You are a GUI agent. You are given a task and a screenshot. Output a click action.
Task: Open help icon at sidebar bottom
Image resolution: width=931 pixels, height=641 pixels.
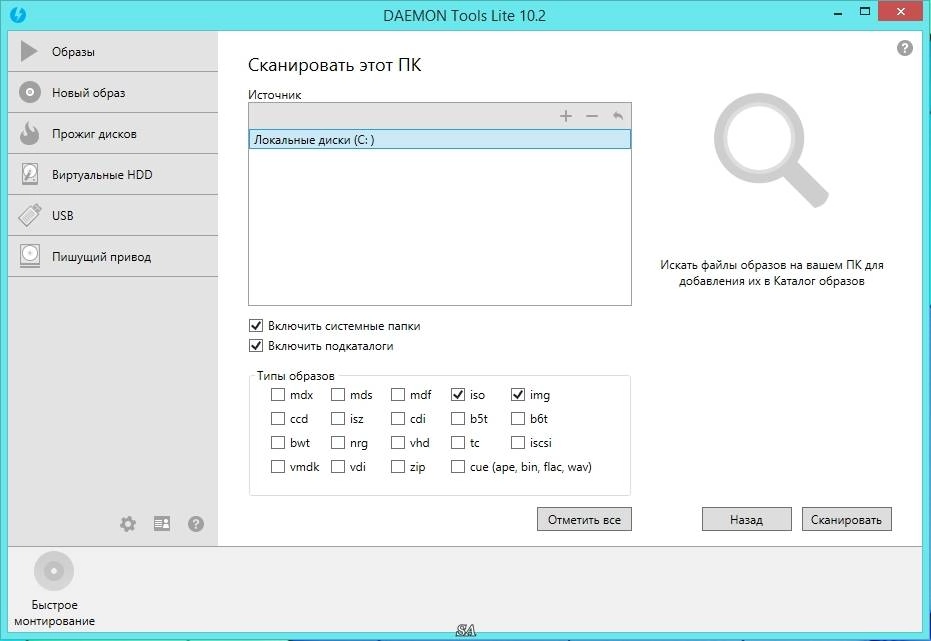196,523
